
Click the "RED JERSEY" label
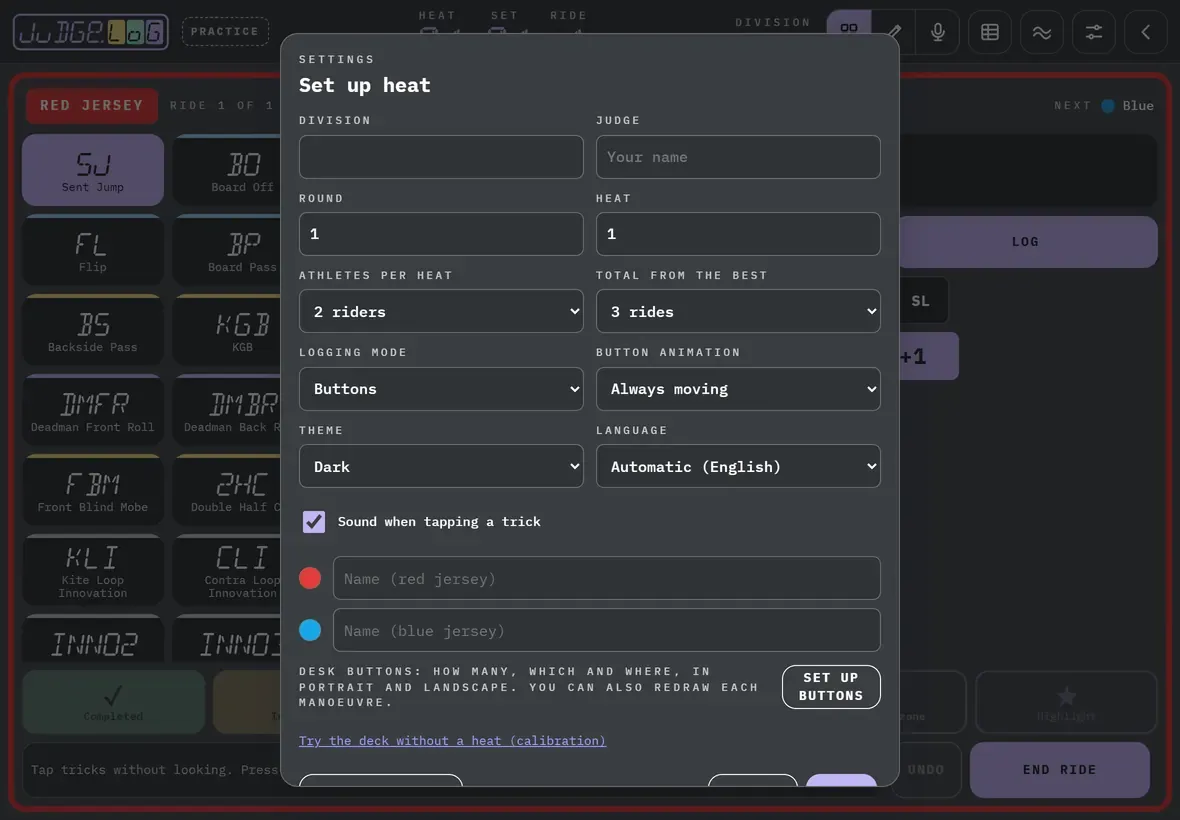coord(92,105)
